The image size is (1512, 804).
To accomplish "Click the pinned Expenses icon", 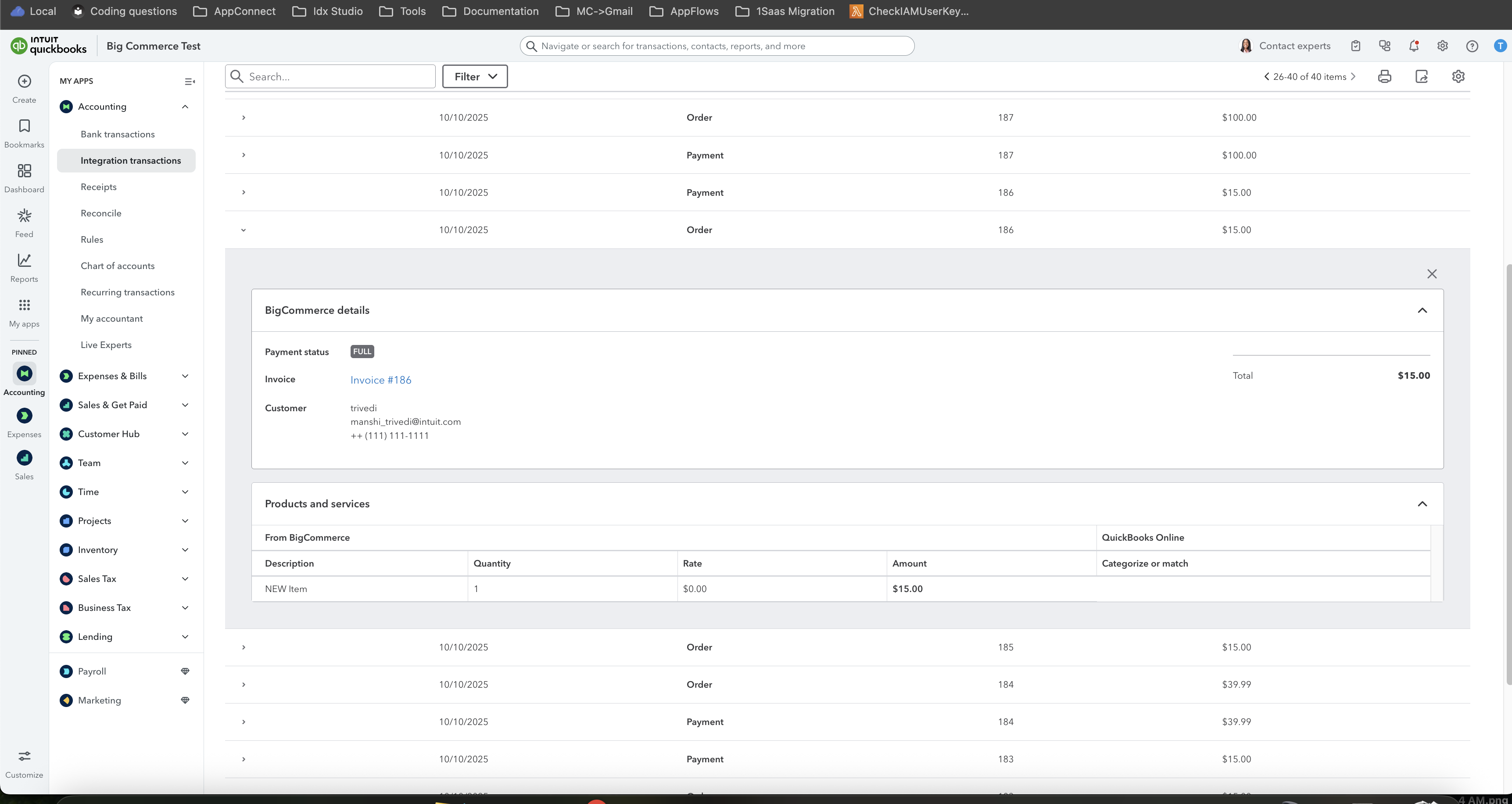I will 24,416.
